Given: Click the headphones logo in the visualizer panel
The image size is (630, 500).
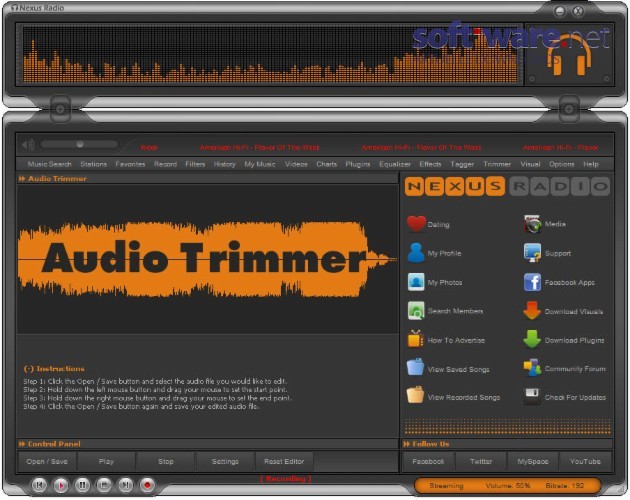Looking at the screenshot, I should click(570, 54).
